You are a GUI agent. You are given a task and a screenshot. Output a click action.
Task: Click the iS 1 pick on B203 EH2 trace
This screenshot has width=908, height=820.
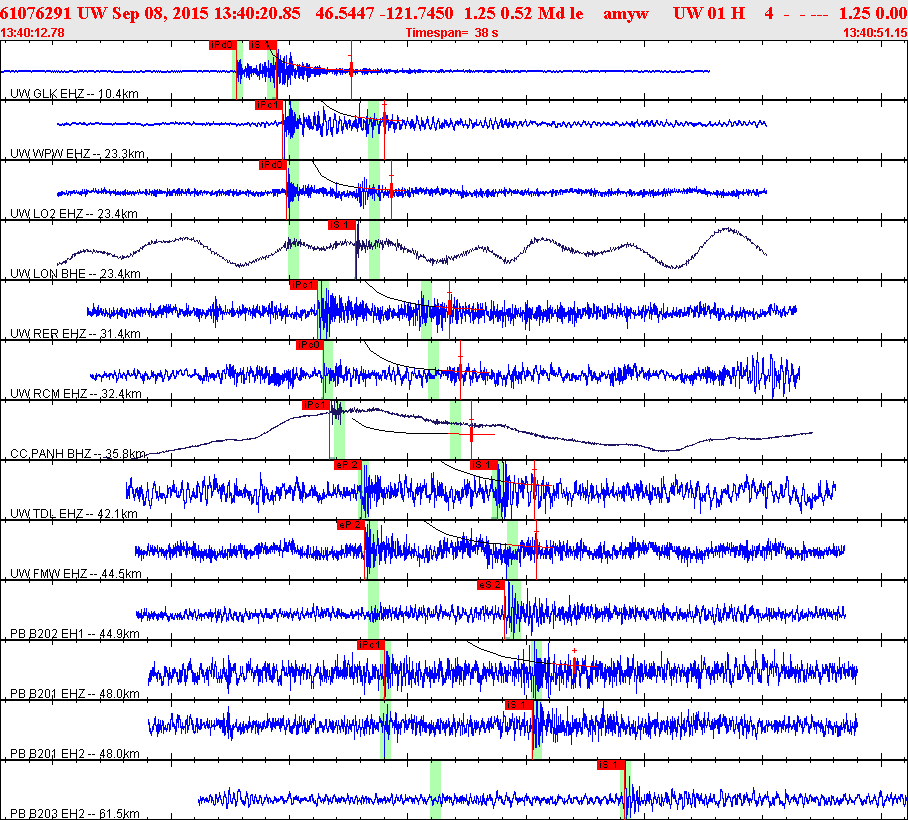click(610, 765)
